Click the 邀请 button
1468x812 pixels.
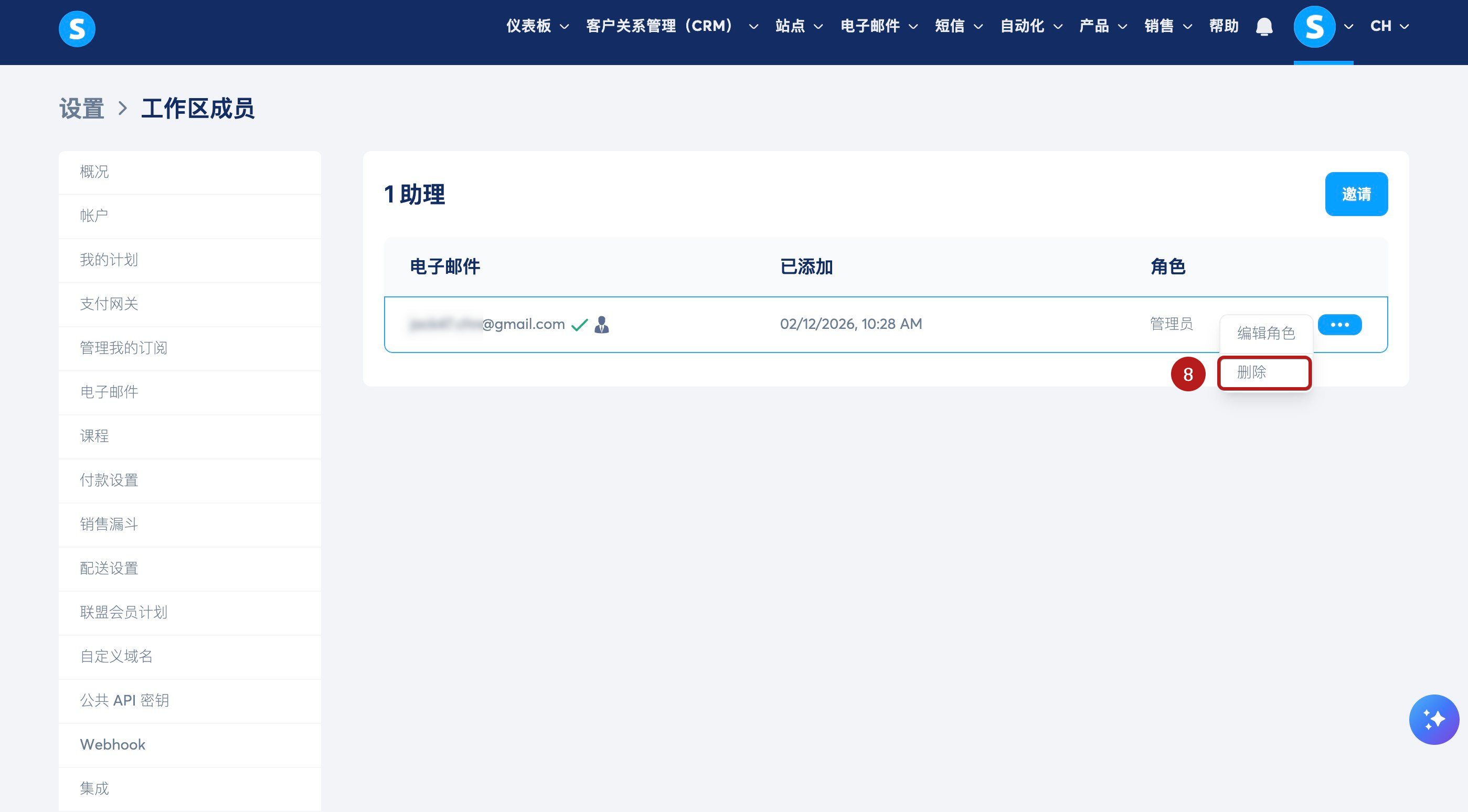[1356, 194]
